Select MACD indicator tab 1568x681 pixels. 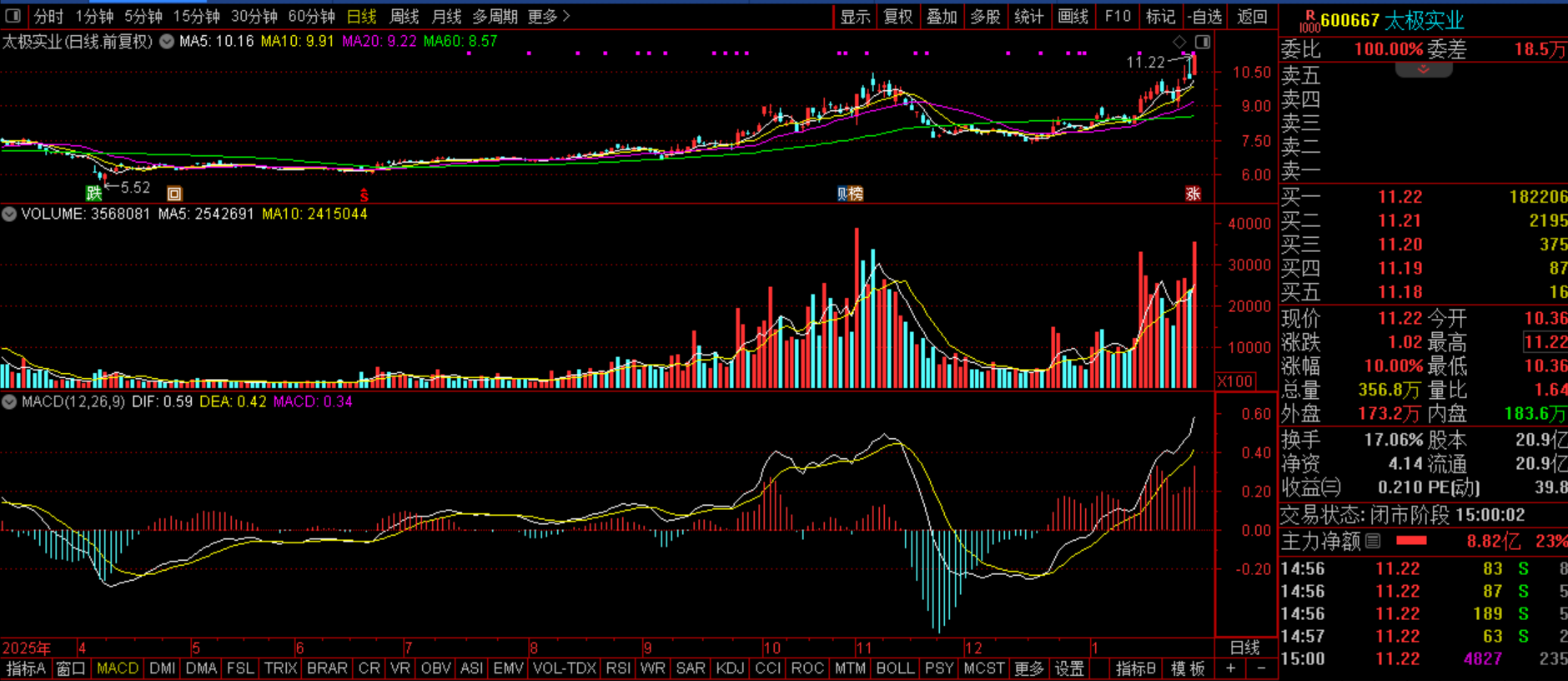(118, 668)
